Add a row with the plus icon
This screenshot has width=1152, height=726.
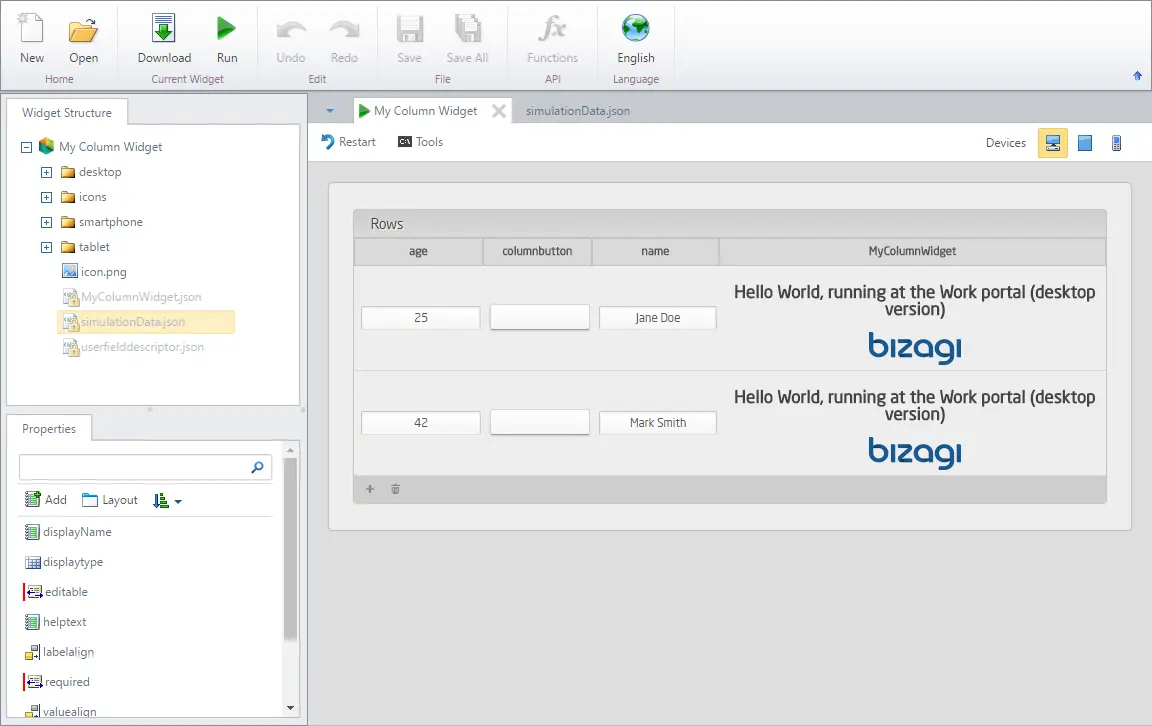pos(370,489)
